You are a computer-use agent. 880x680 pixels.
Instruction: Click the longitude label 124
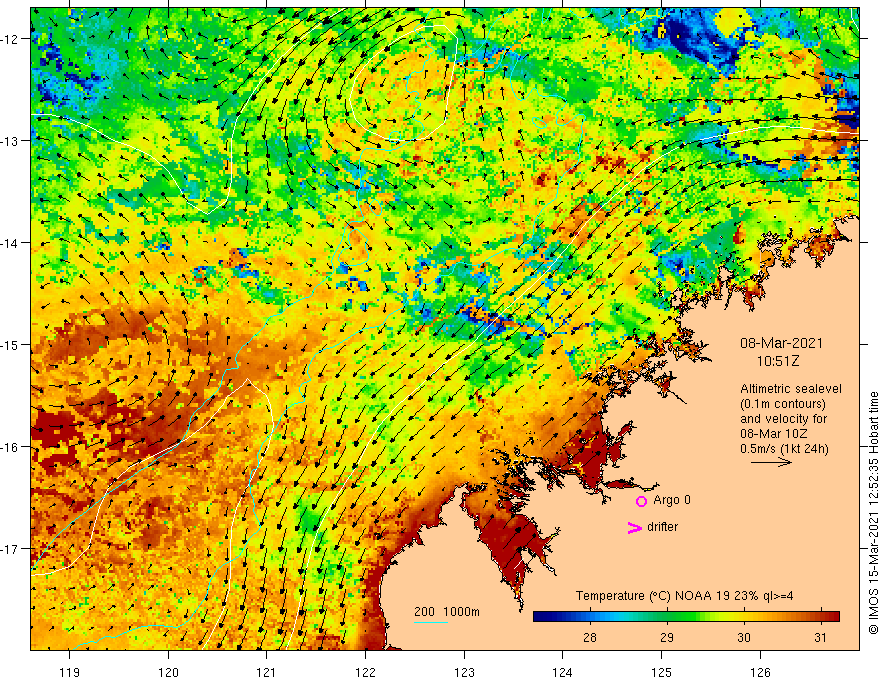(x=563, y=672)
